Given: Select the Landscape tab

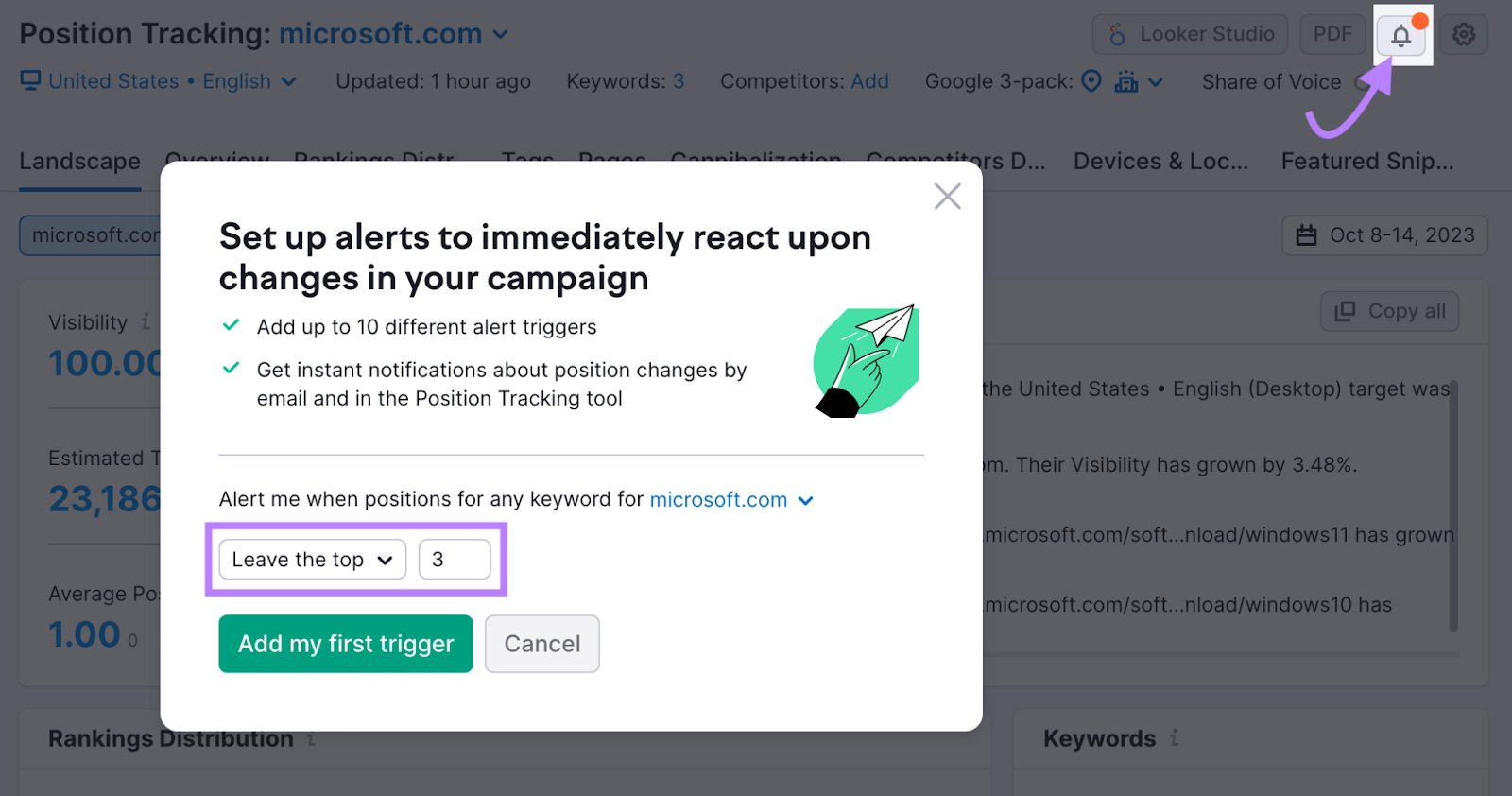Looking at the screenshot, I should click(79, 161).
